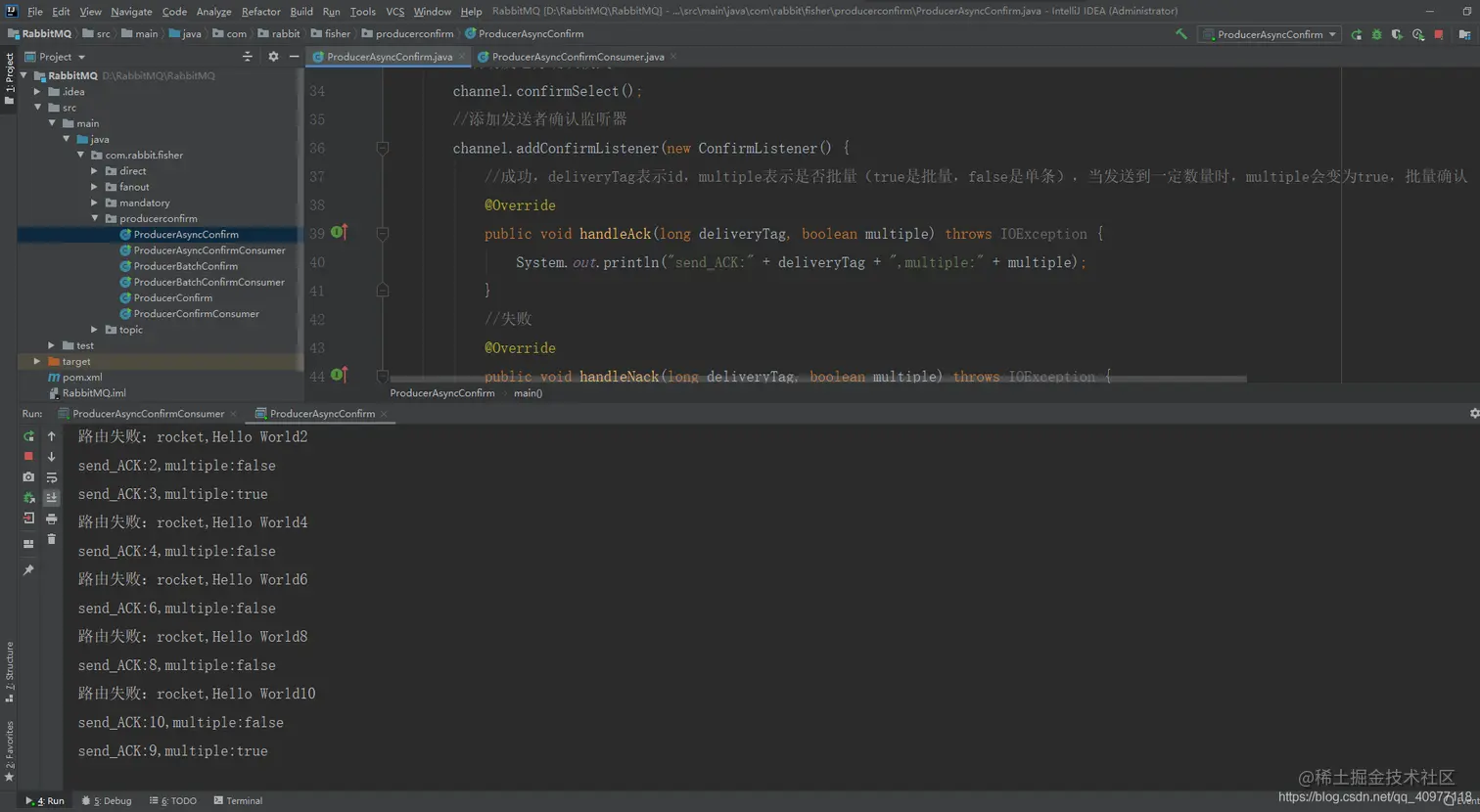Switch to ProducerAsyncConfirmConsumer.java editor tab
The width and height of the screenshot is (1480, 812).
pos(578,57)
